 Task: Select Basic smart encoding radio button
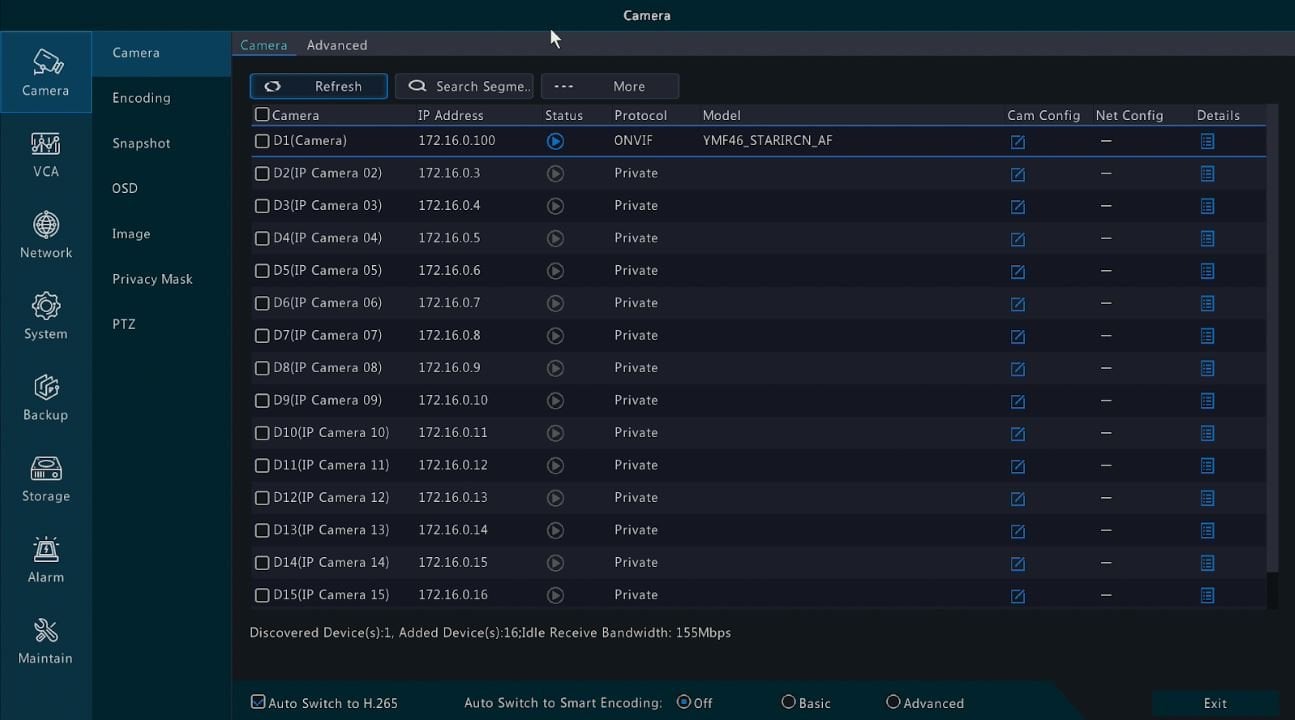pos(788,702)
